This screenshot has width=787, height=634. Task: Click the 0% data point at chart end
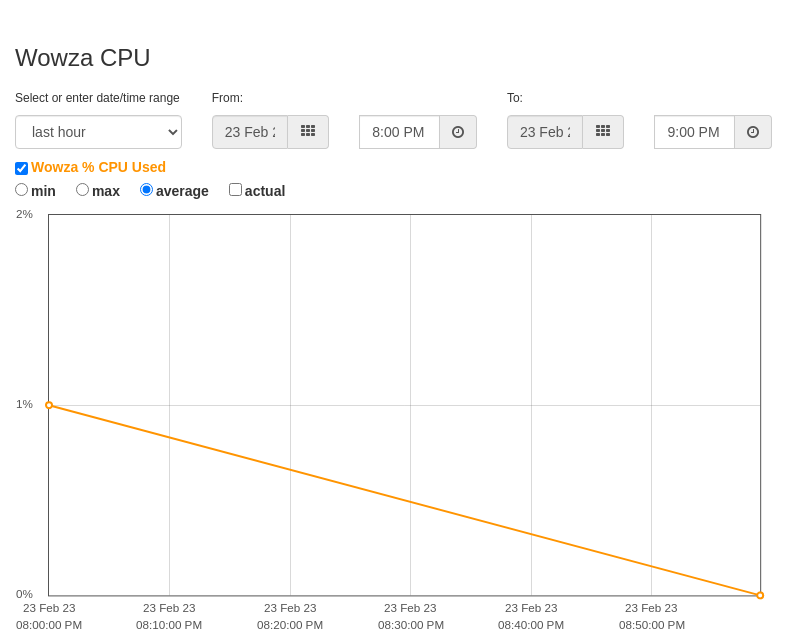[760, 595]
